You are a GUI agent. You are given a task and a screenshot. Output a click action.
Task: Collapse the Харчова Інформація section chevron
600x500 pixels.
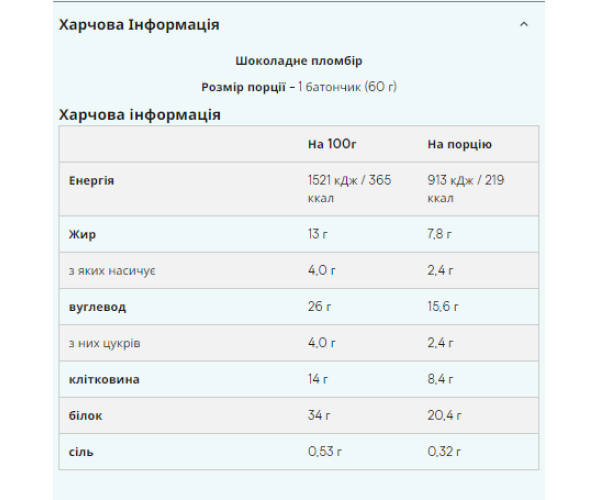523,24
